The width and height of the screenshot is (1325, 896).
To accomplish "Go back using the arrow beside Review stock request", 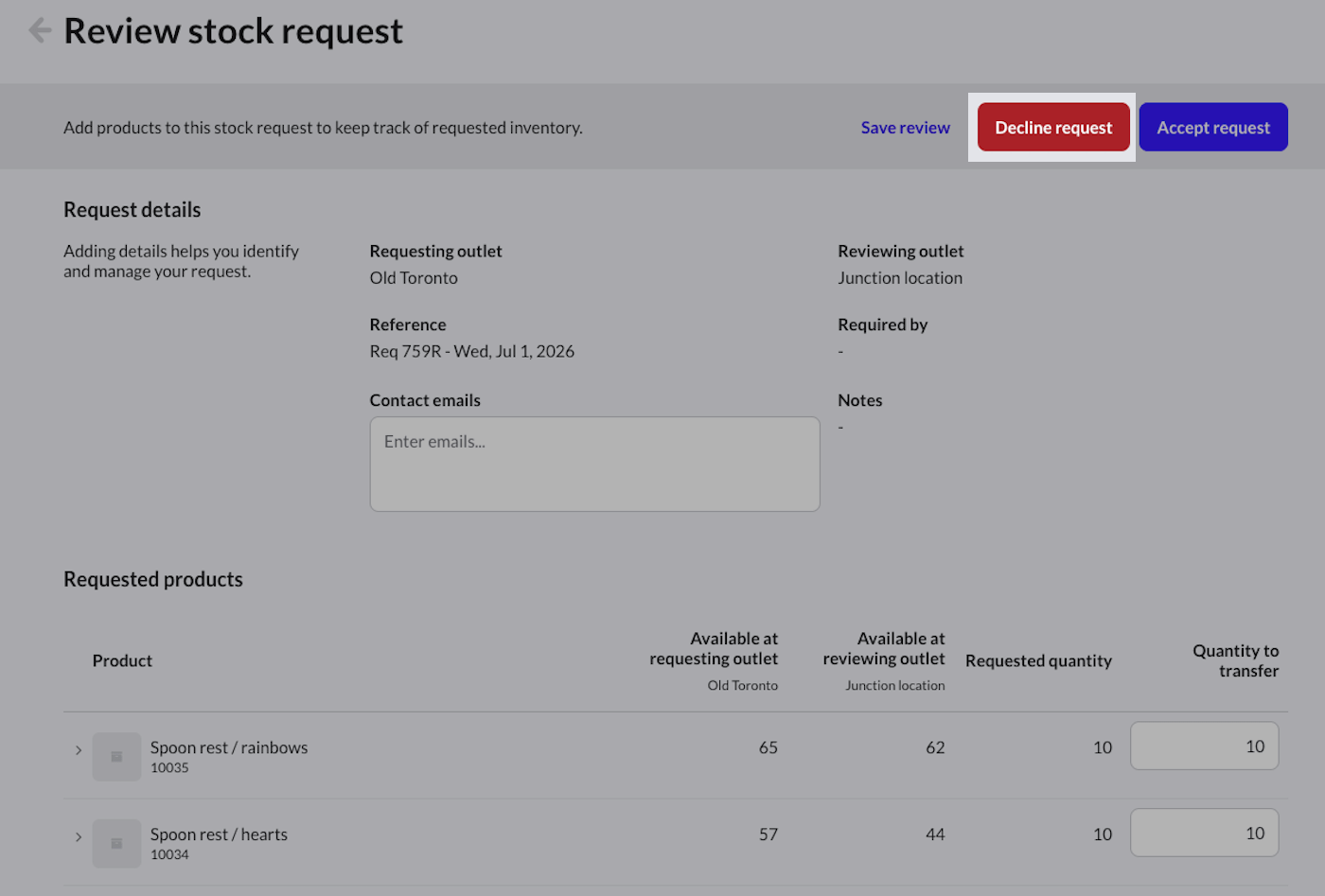I will (x=40, y=30).
